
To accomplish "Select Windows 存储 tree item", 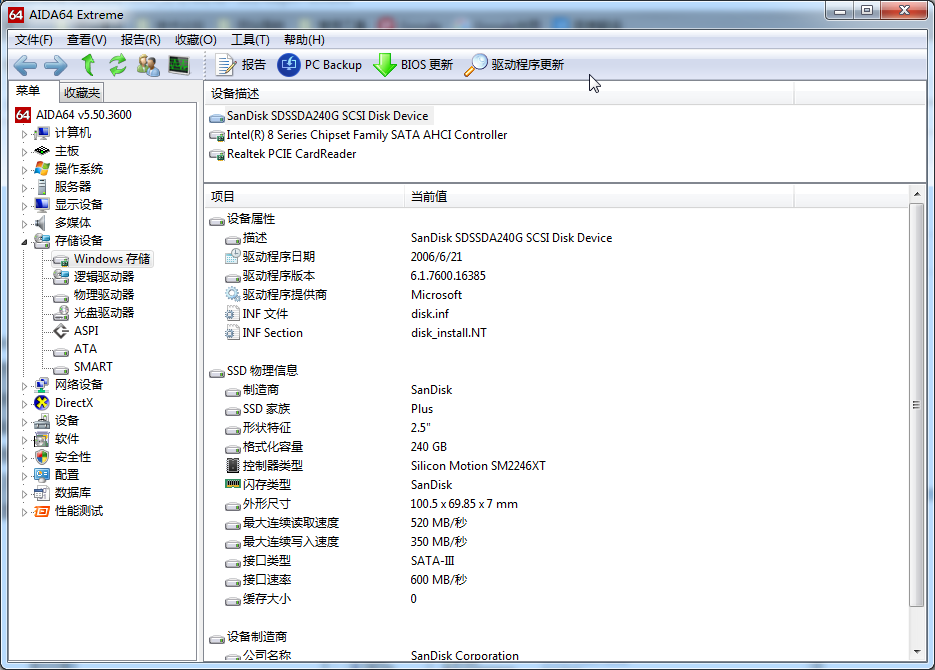I will click(112, 259).
